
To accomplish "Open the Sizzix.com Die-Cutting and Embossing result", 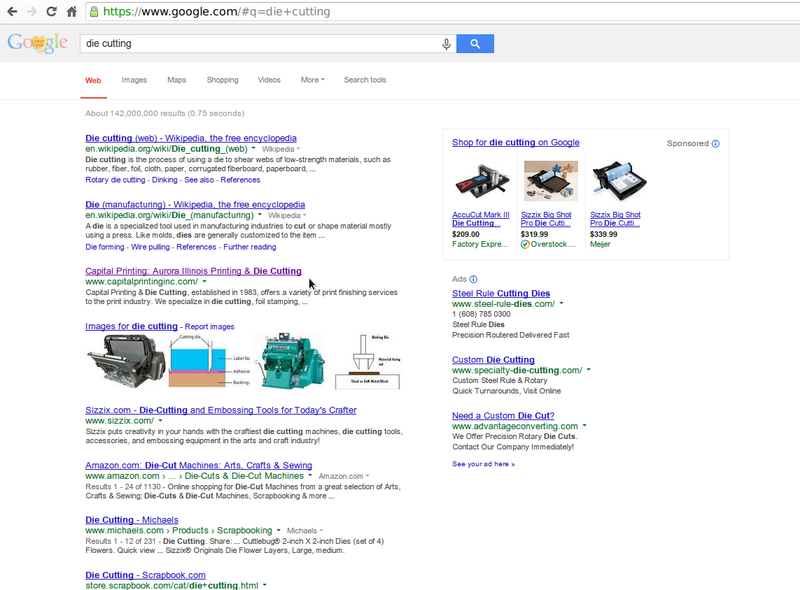I will [221, 410].
